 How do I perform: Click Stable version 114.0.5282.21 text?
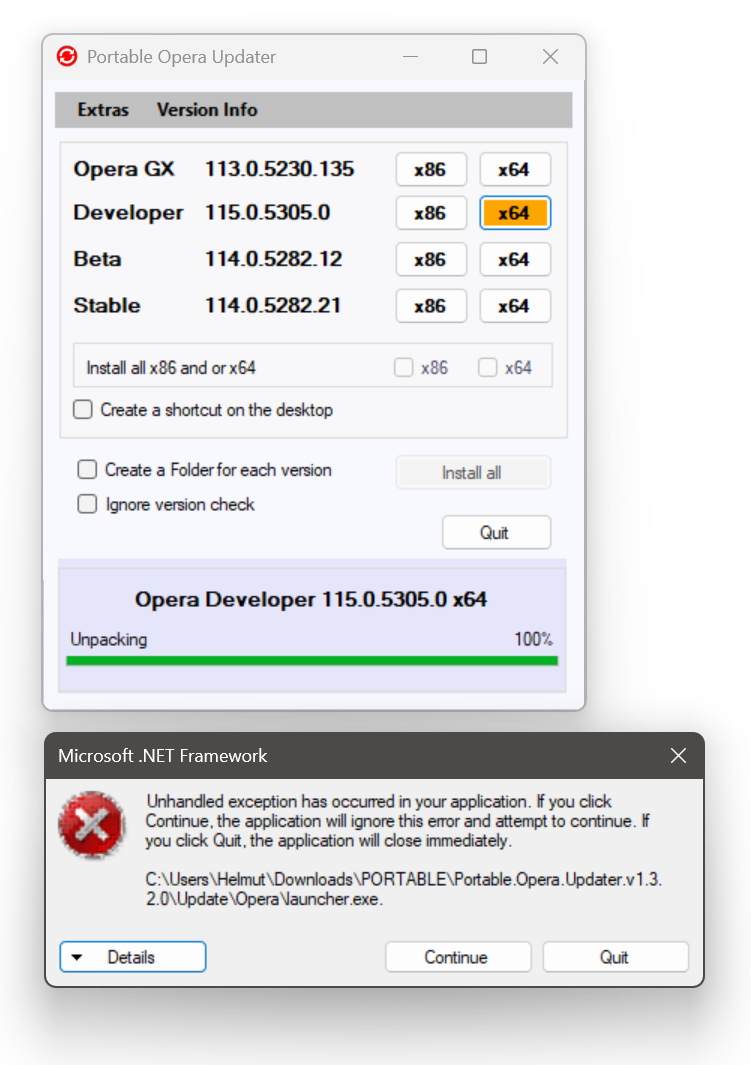point(273,305)
